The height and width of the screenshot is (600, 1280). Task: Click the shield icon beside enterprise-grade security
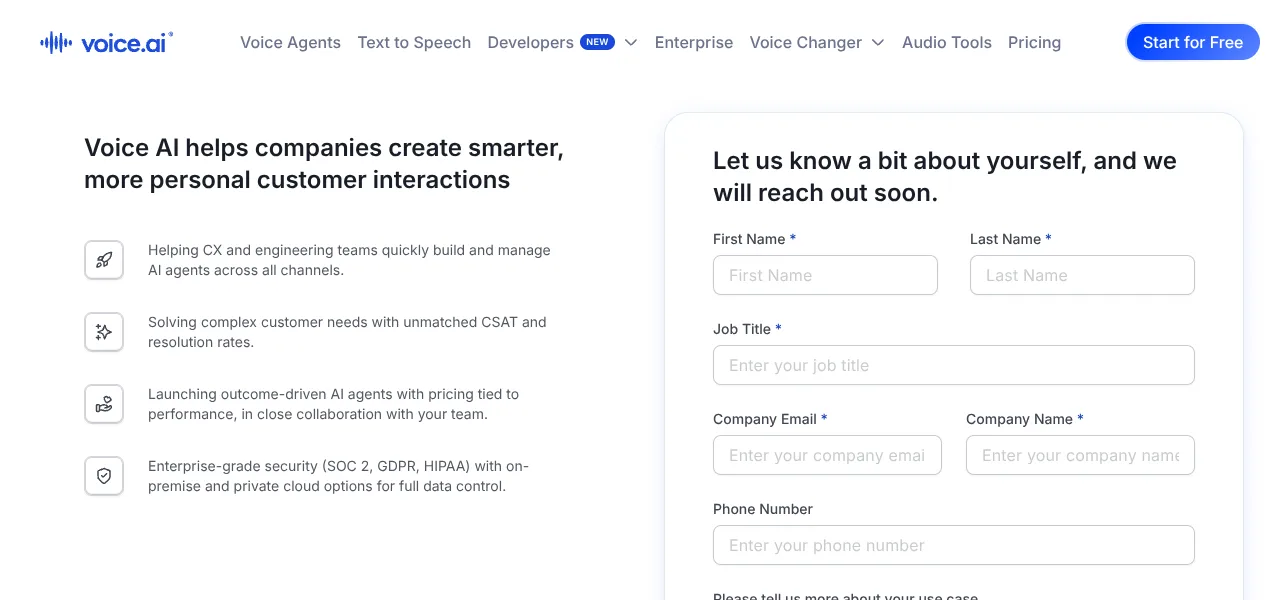tap(104, 476)
